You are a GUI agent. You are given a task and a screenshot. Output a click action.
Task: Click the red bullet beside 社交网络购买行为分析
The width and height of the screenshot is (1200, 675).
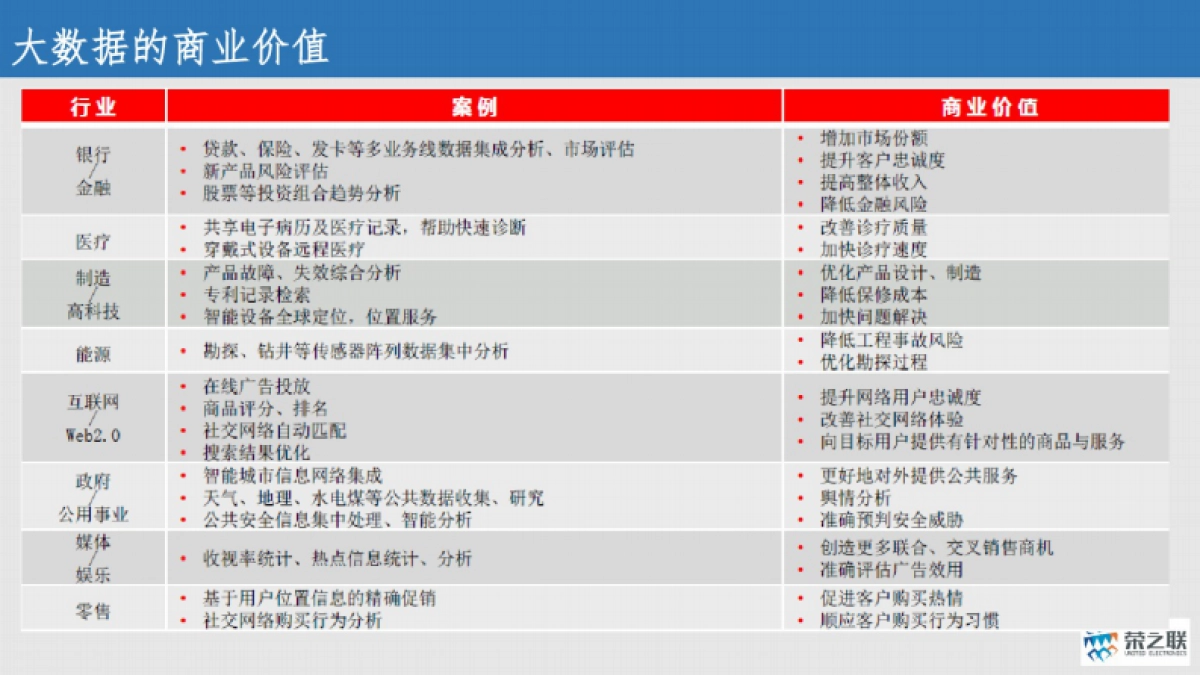click(x=181, y=620)
